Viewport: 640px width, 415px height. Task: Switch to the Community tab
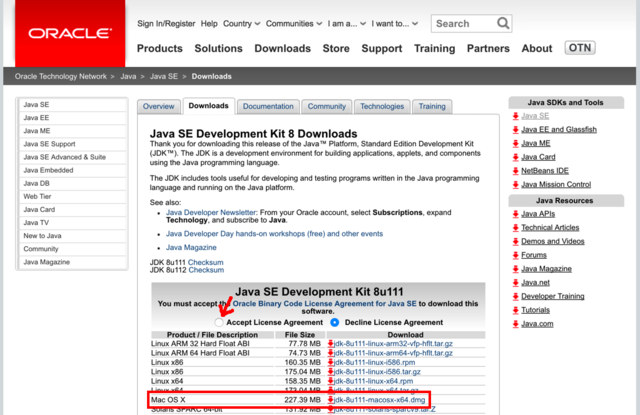pyautogui.click(x=327, y=107)
